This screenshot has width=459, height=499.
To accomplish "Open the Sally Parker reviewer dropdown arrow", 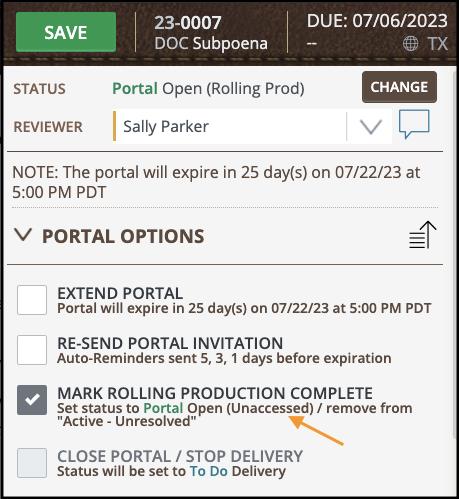I will [x=371, y=127].
